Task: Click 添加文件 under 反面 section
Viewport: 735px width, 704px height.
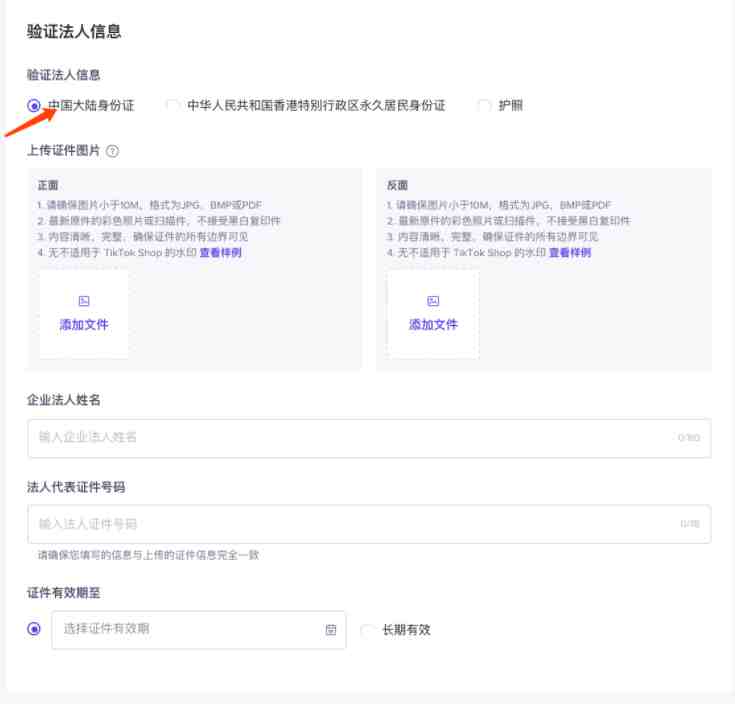Action: 433,324
